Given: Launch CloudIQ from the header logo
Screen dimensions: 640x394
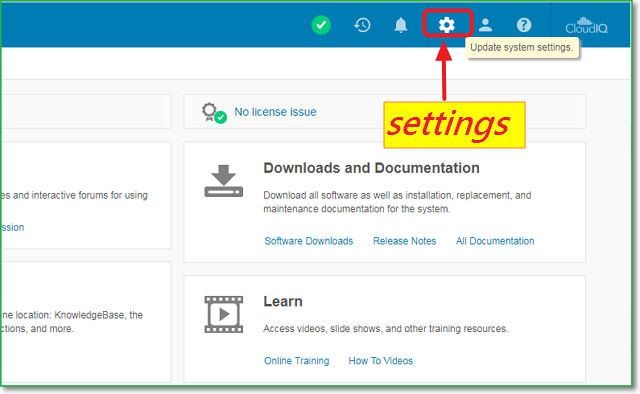Looking at the screenshot, I should click(x=586, y=25).
